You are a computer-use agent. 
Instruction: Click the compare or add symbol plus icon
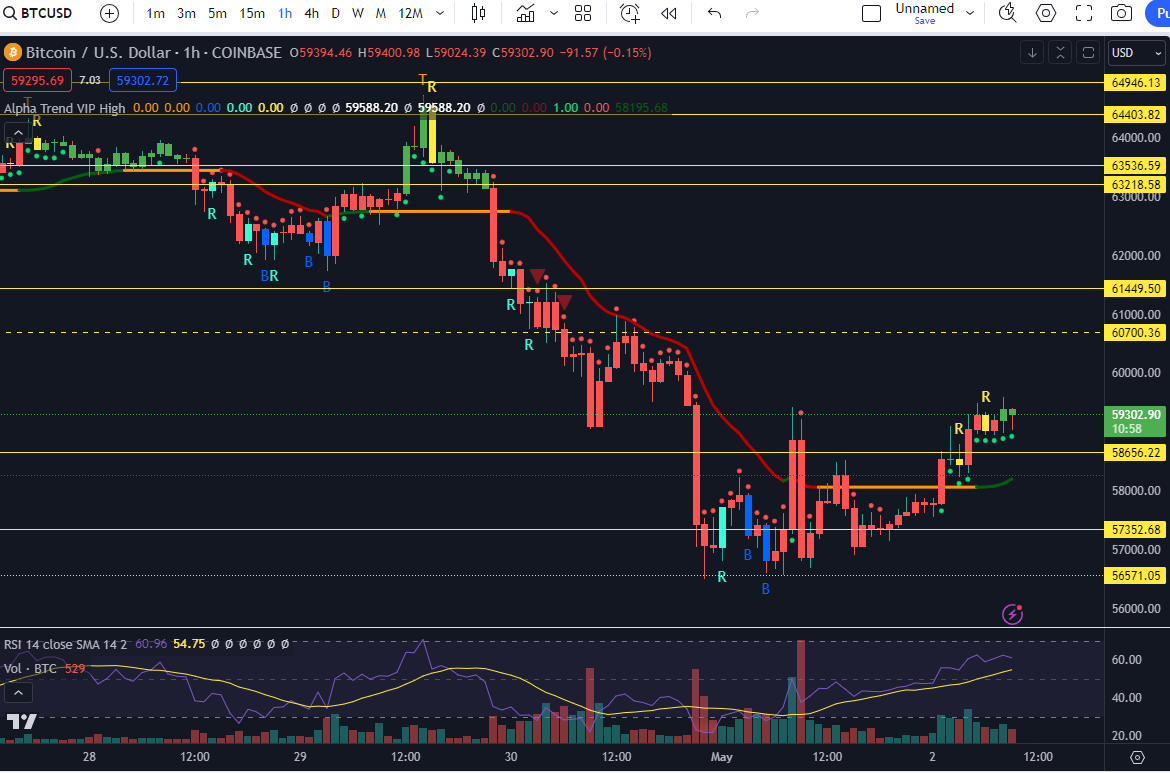coord(110,13)
